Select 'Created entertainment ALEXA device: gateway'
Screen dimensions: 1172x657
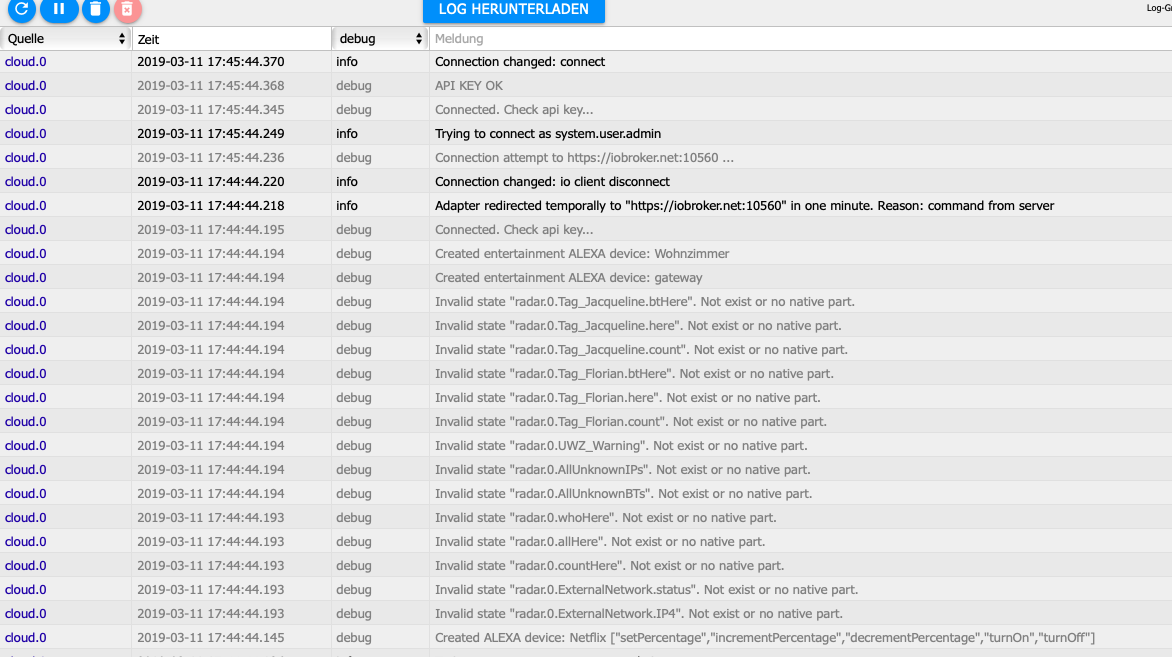569,278
